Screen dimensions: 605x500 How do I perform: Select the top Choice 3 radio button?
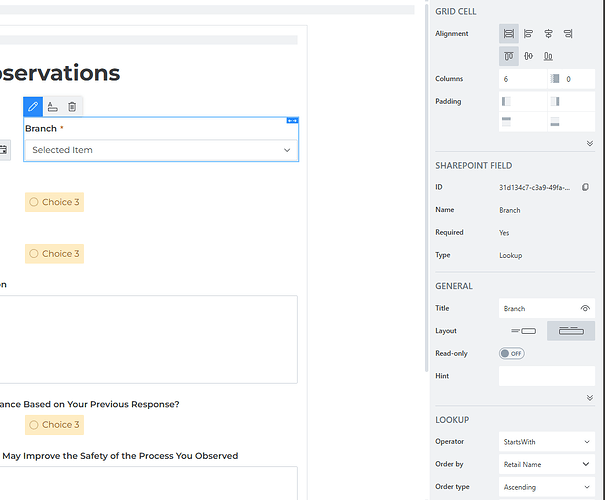click(x=34, y=202)
